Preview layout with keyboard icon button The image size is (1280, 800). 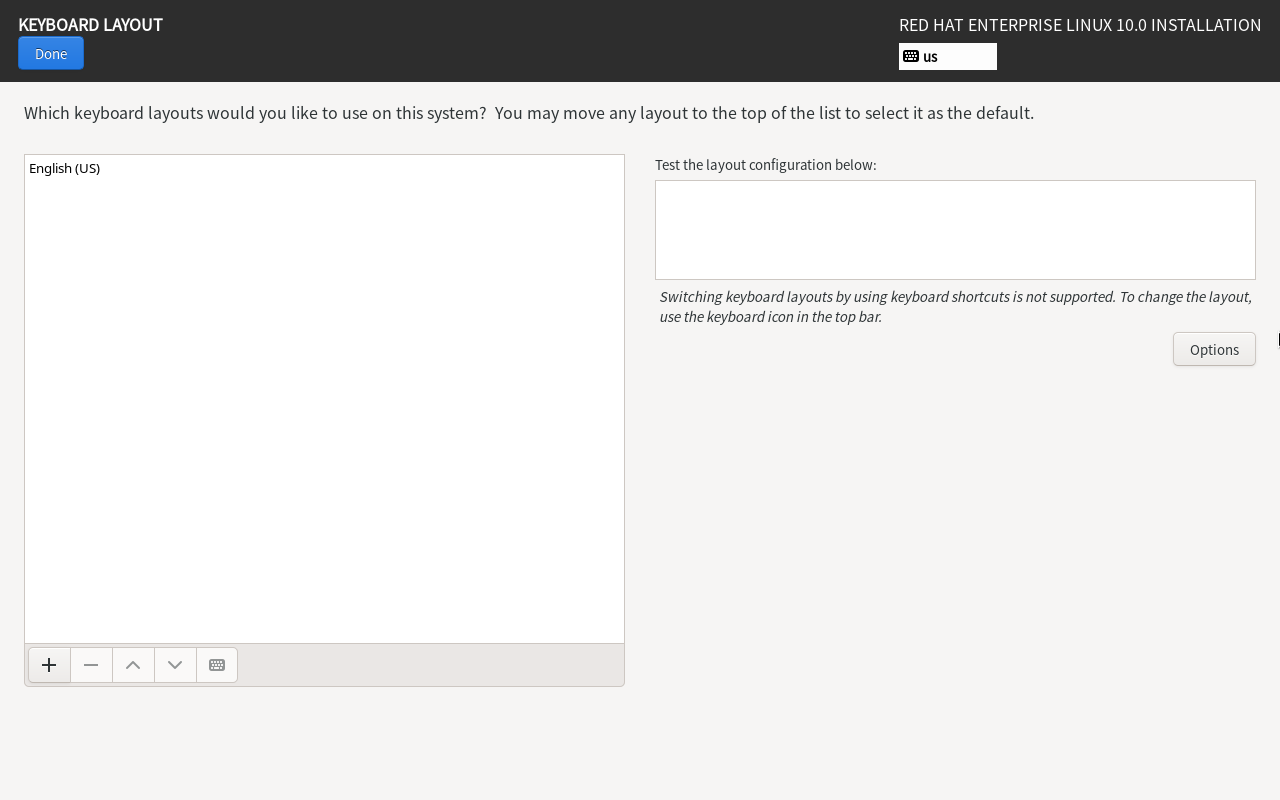(217, 665)
